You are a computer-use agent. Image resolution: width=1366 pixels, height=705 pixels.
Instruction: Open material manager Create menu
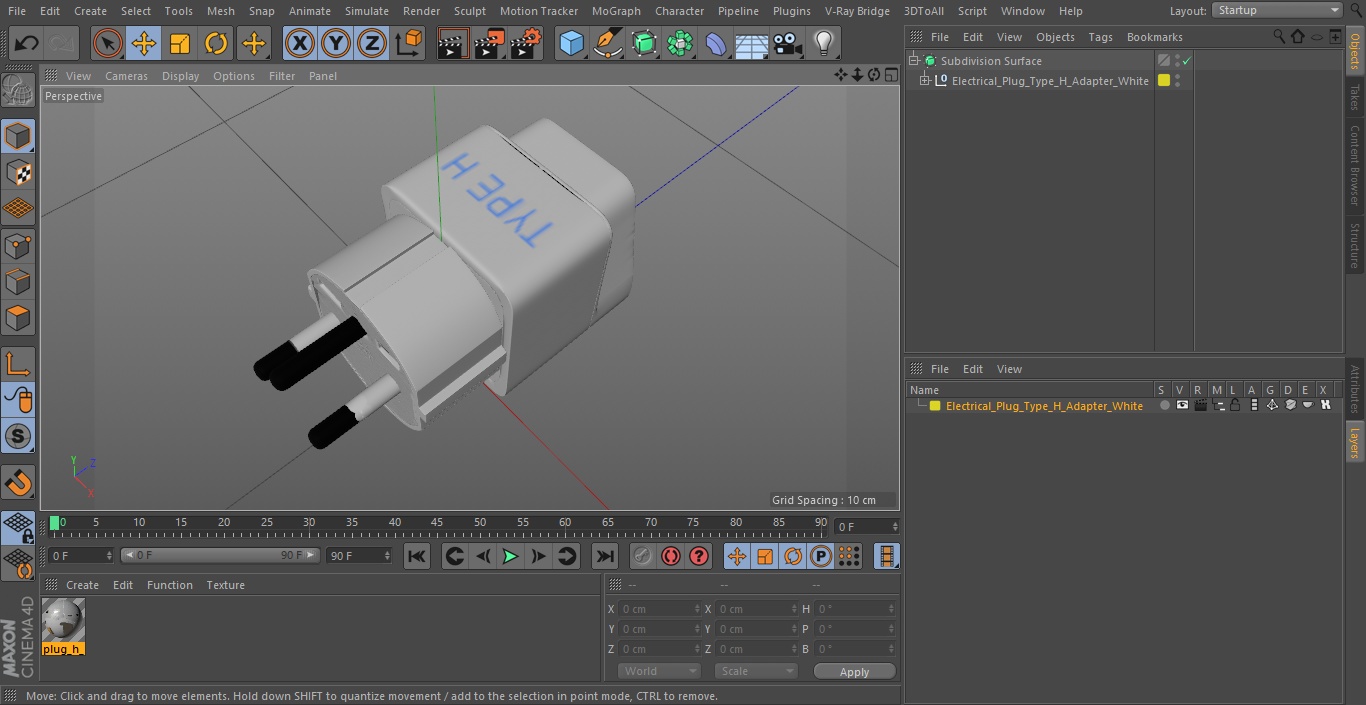(x=82, y=585)
